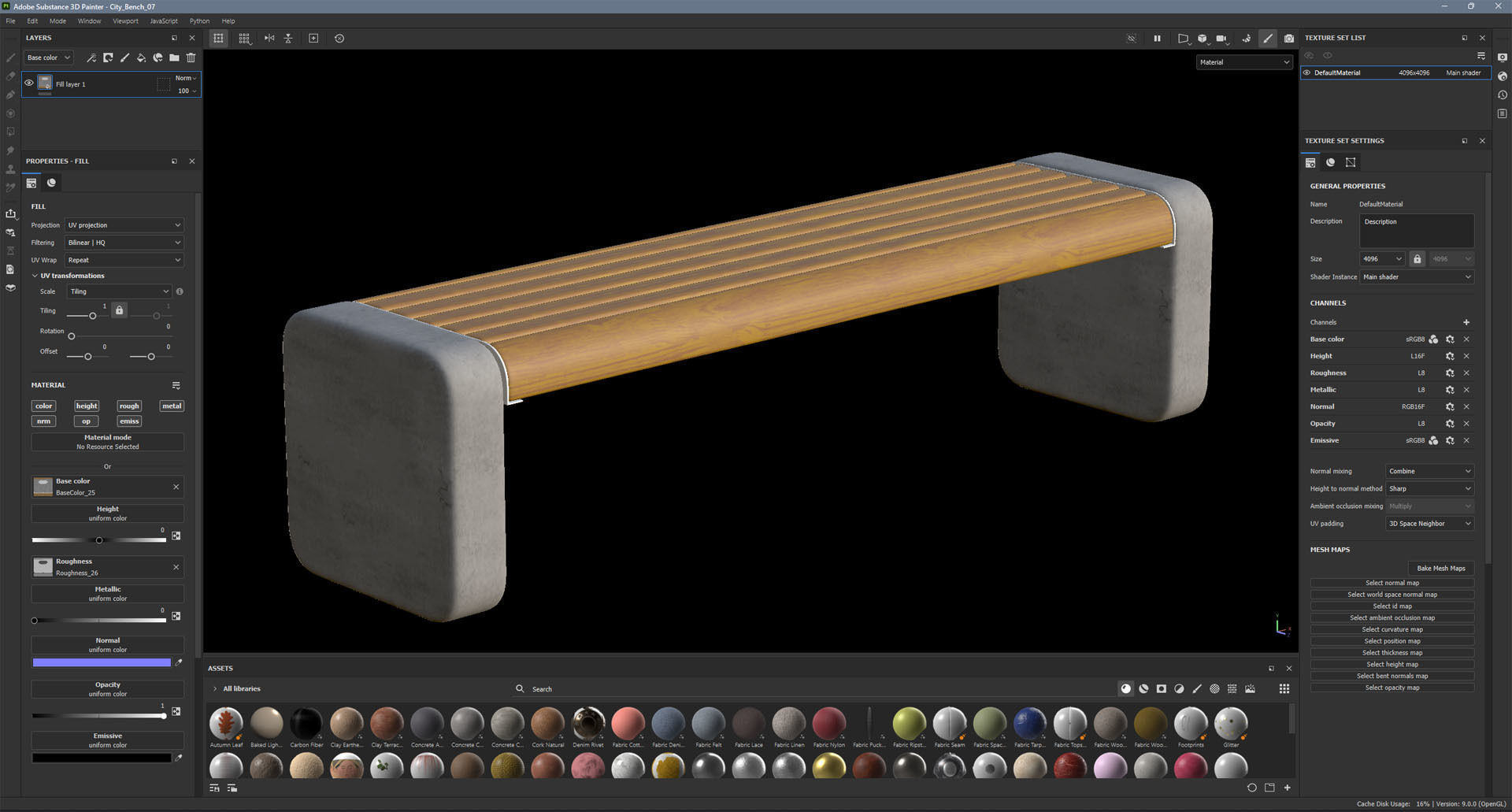Open the Help menu
The height and width of the screenshot is (812, 1512).
click(x=228, y=21)
